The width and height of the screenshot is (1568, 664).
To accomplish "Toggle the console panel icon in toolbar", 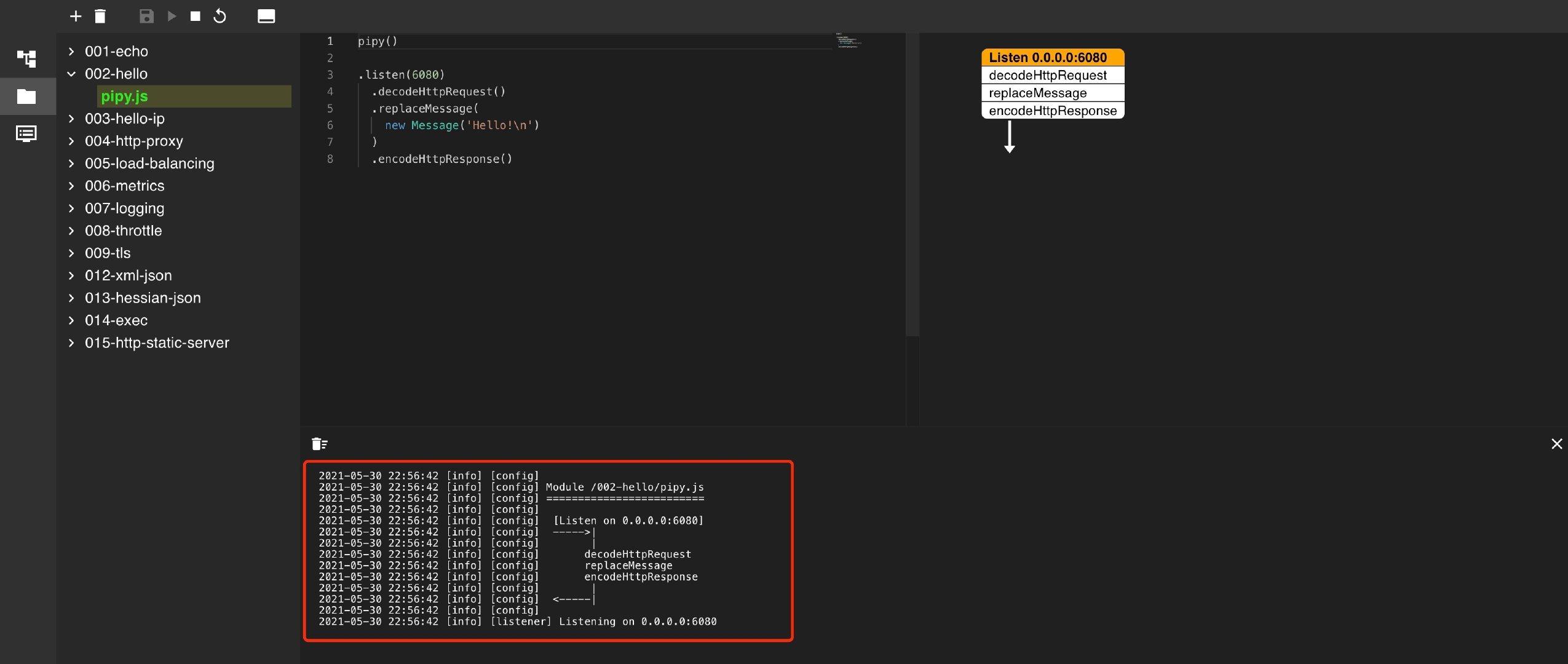I will 266,16.
